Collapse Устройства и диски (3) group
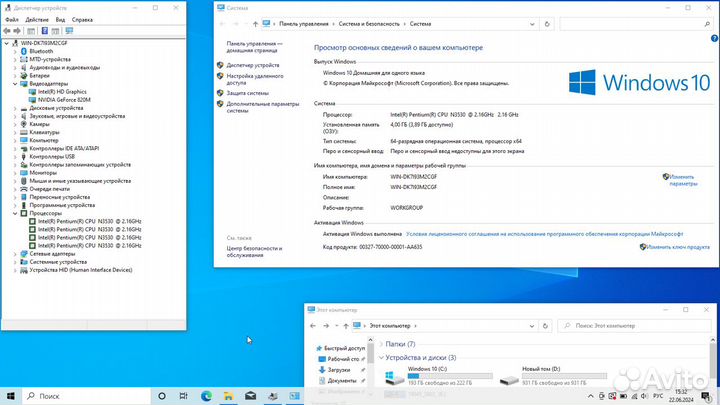Screen dimensions: 720x405 coord(381,357)
